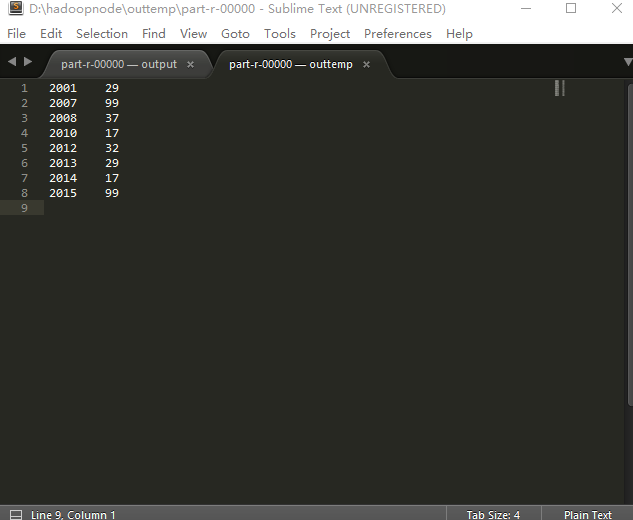Toggle the side bar panel switcher icon
Viewport: 633px width, 520px height.
coord(16,514)
